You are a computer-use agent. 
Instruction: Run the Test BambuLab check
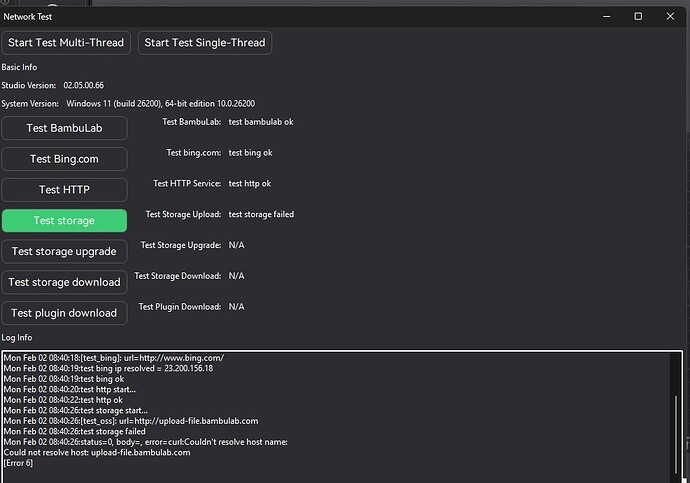pyautogui.click(x=64, y=128)
